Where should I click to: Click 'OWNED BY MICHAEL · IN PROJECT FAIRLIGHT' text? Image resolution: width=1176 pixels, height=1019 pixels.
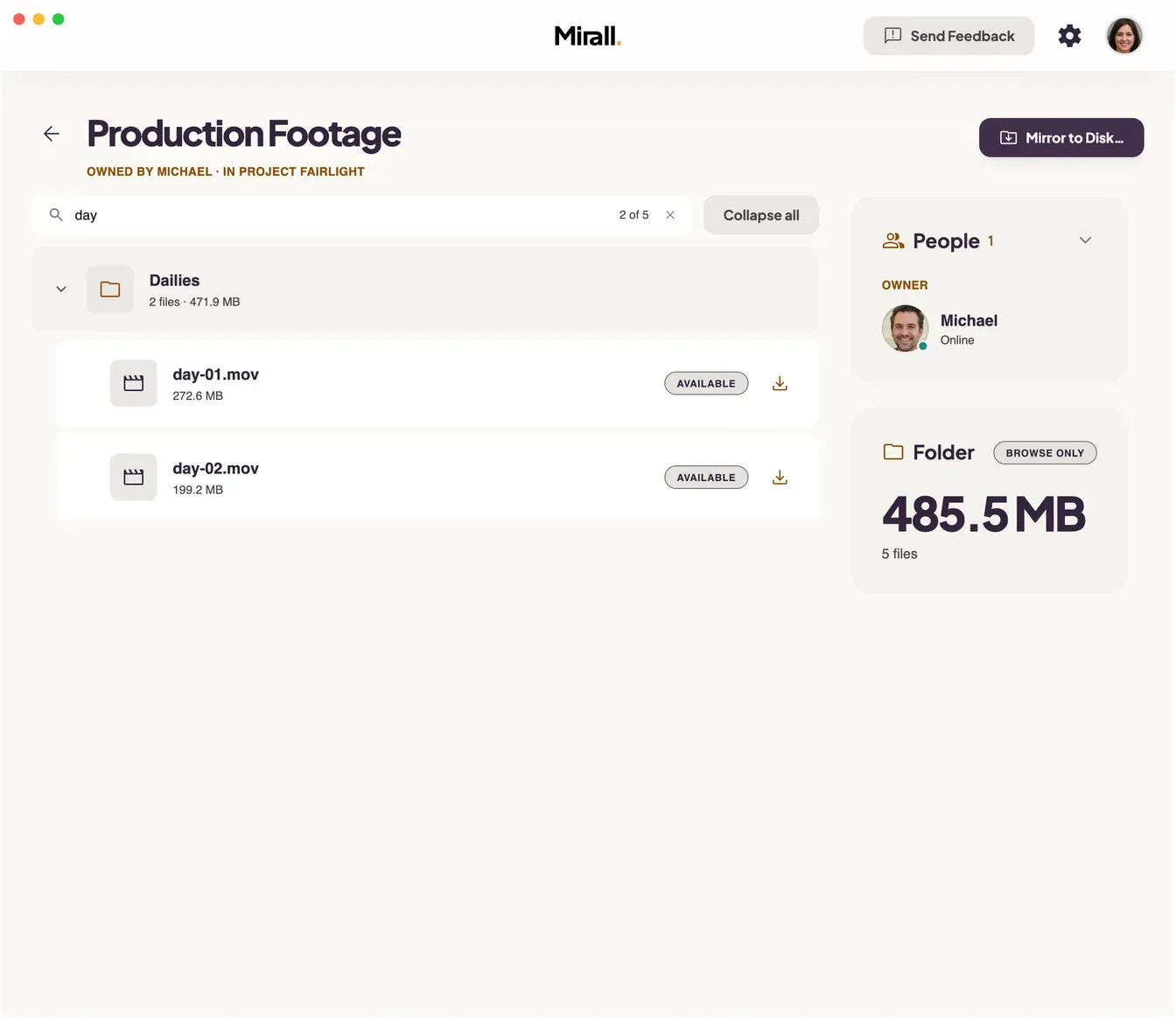226,171
